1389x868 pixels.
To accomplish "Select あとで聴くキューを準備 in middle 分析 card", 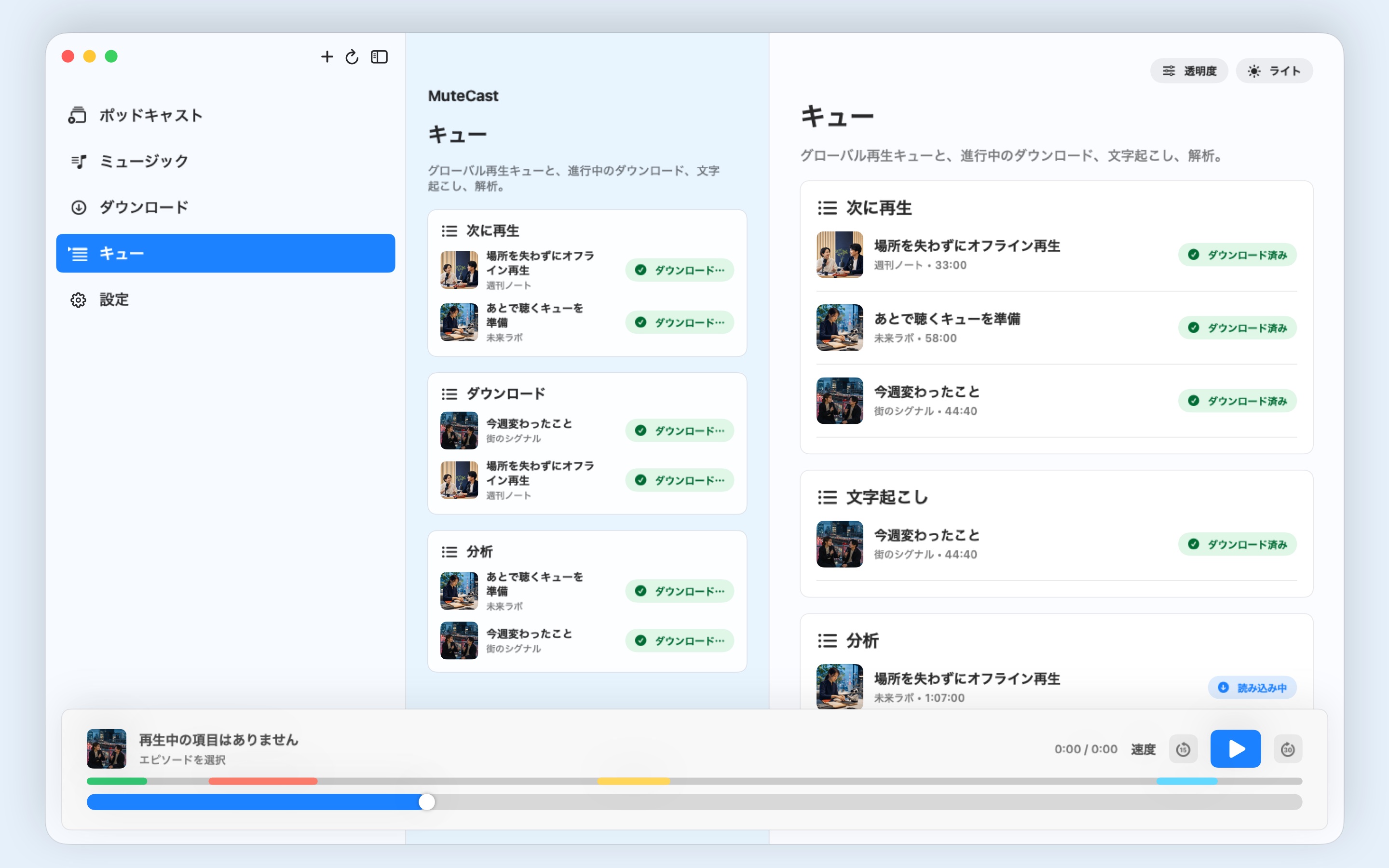I will coord(586,591).
